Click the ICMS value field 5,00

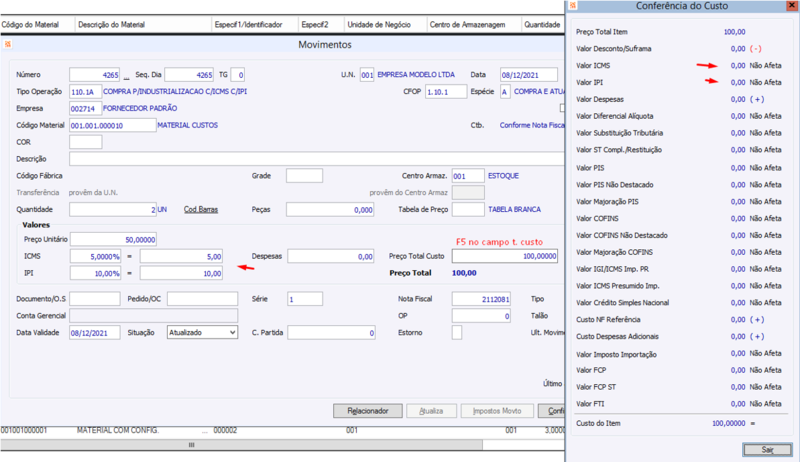pos(181,256)
